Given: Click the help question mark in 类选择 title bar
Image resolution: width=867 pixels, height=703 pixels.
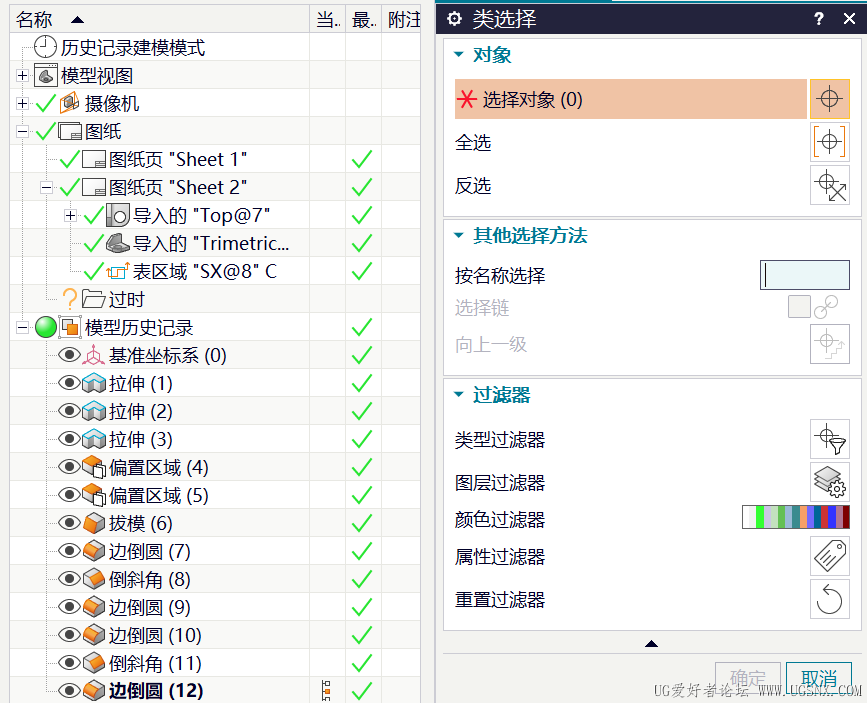Looking at the screenshot, I should (x=819, y=19).
